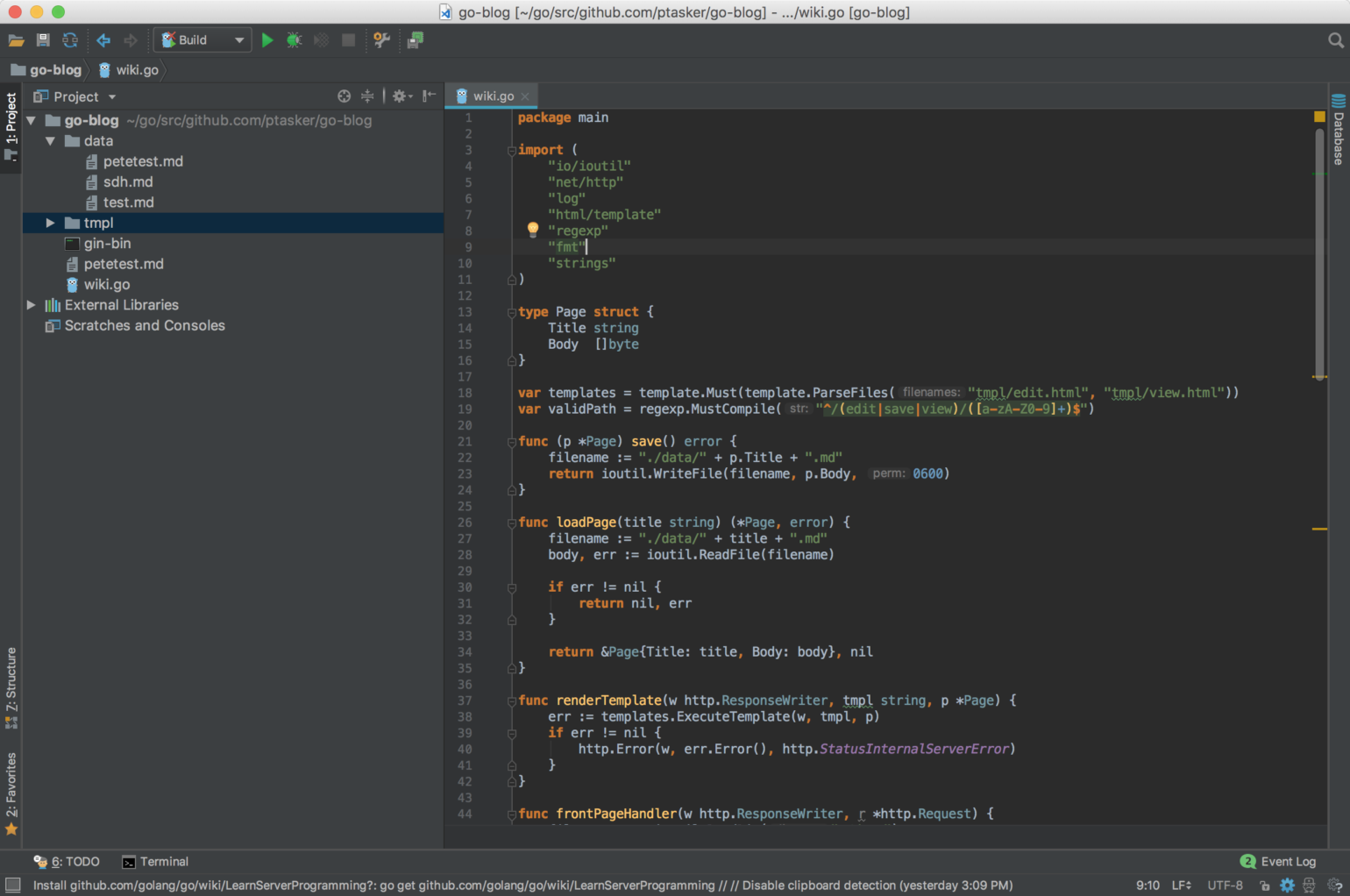
Task: Toggle the 1: Project side tab
Action: coord(11,128)
